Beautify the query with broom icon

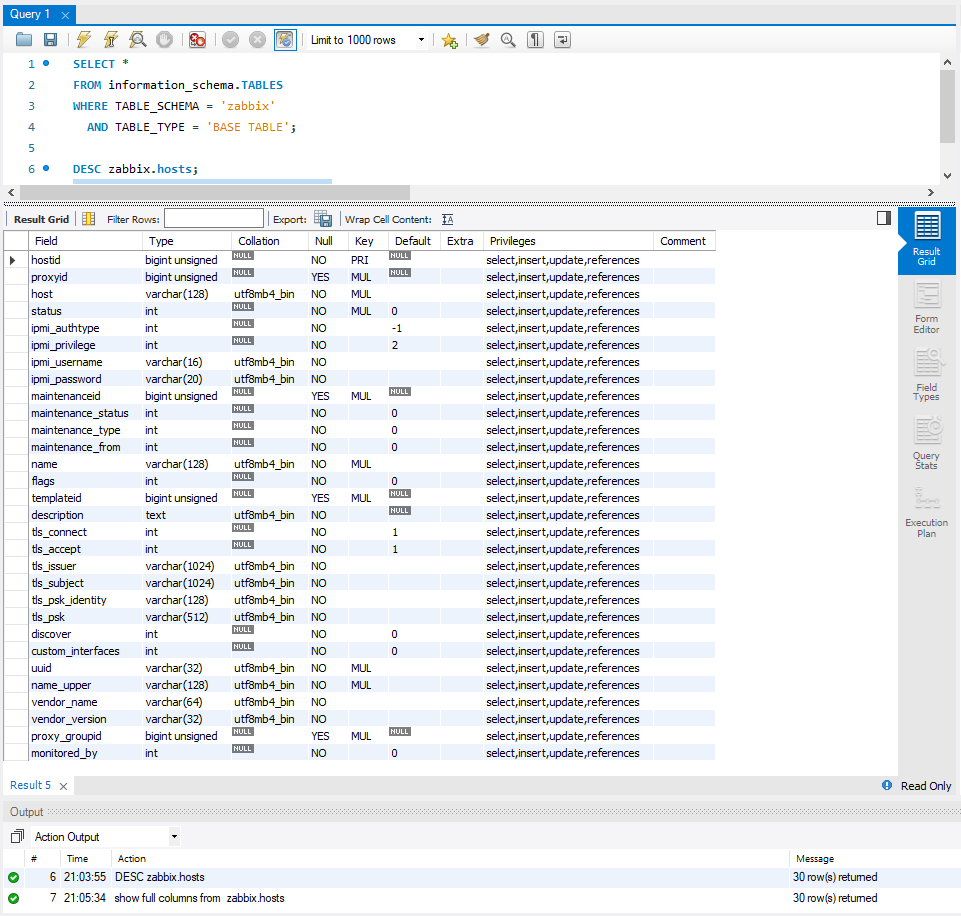482,40
